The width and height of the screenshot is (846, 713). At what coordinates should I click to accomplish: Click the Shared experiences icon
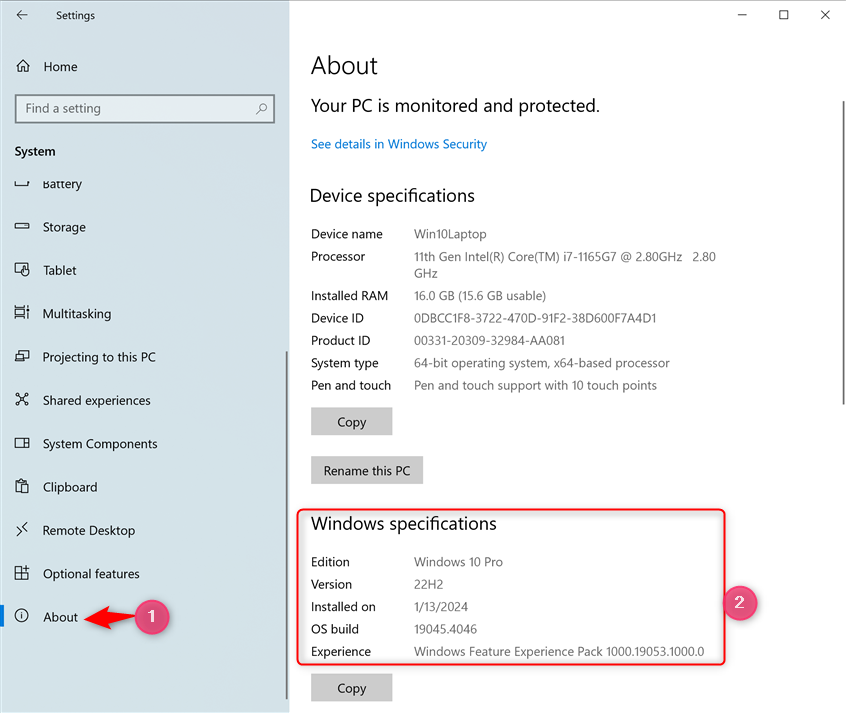point(22,399)
